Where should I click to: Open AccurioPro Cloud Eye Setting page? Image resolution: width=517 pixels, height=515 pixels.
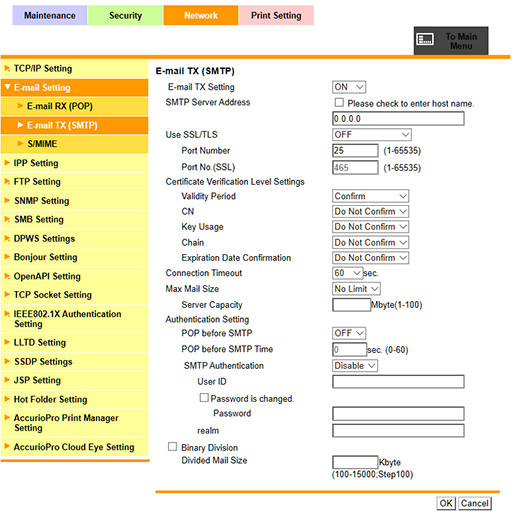point(74,447)
